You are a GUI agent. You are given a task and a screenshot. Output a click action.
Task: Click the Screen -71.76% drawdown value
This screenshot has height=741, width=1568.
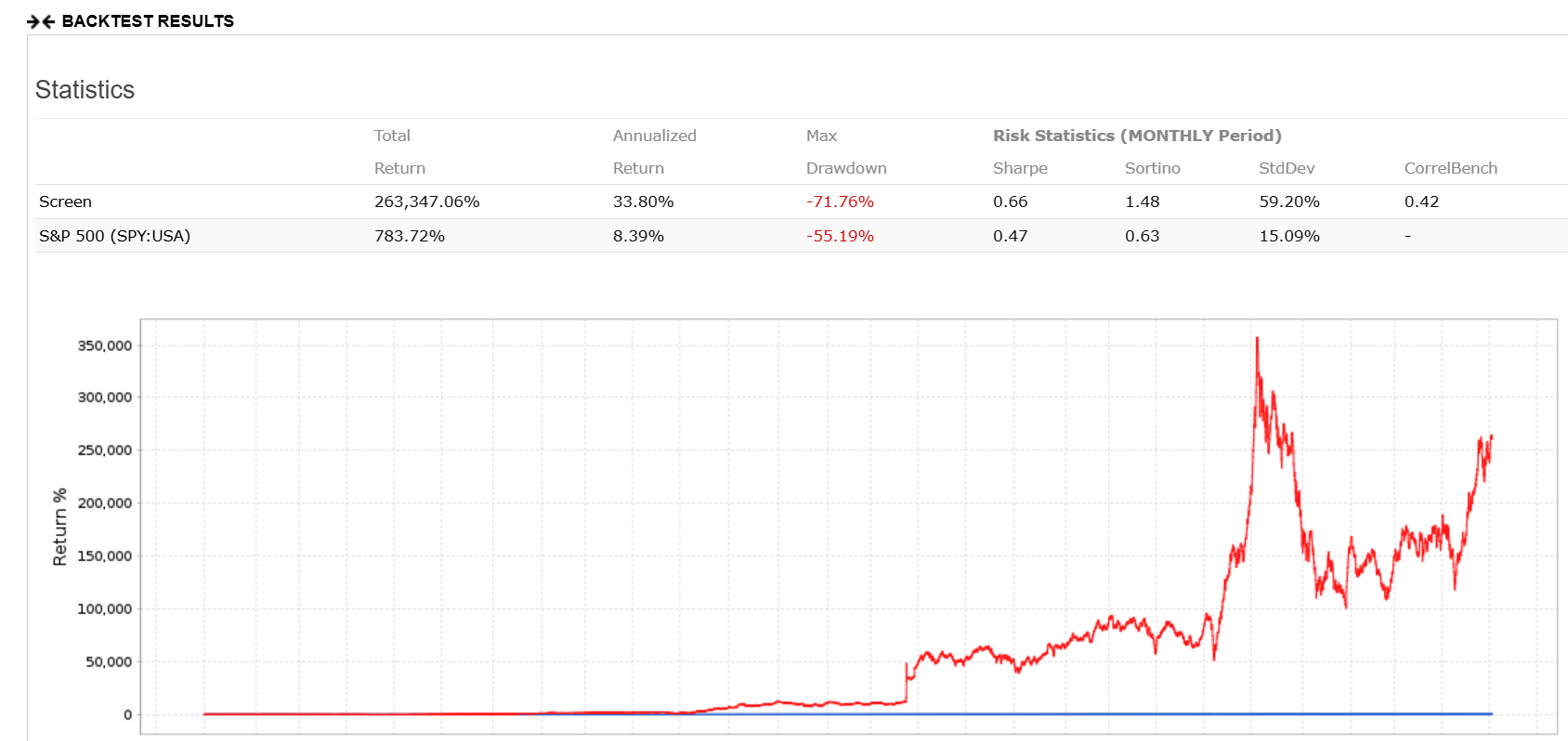[x=840, y=201]
